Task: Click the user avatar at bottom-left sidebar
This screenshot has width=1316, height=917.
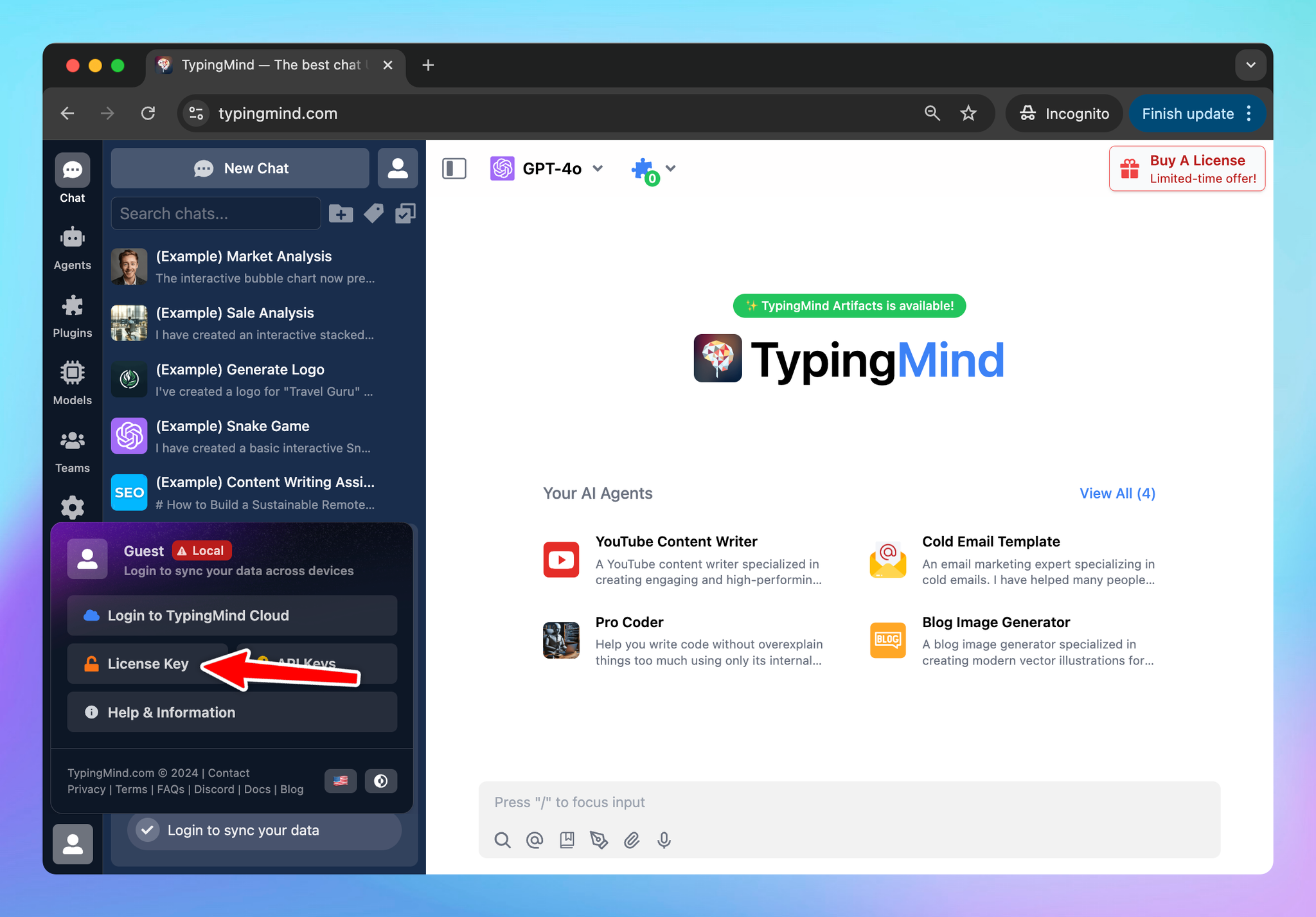Action: 73,844
